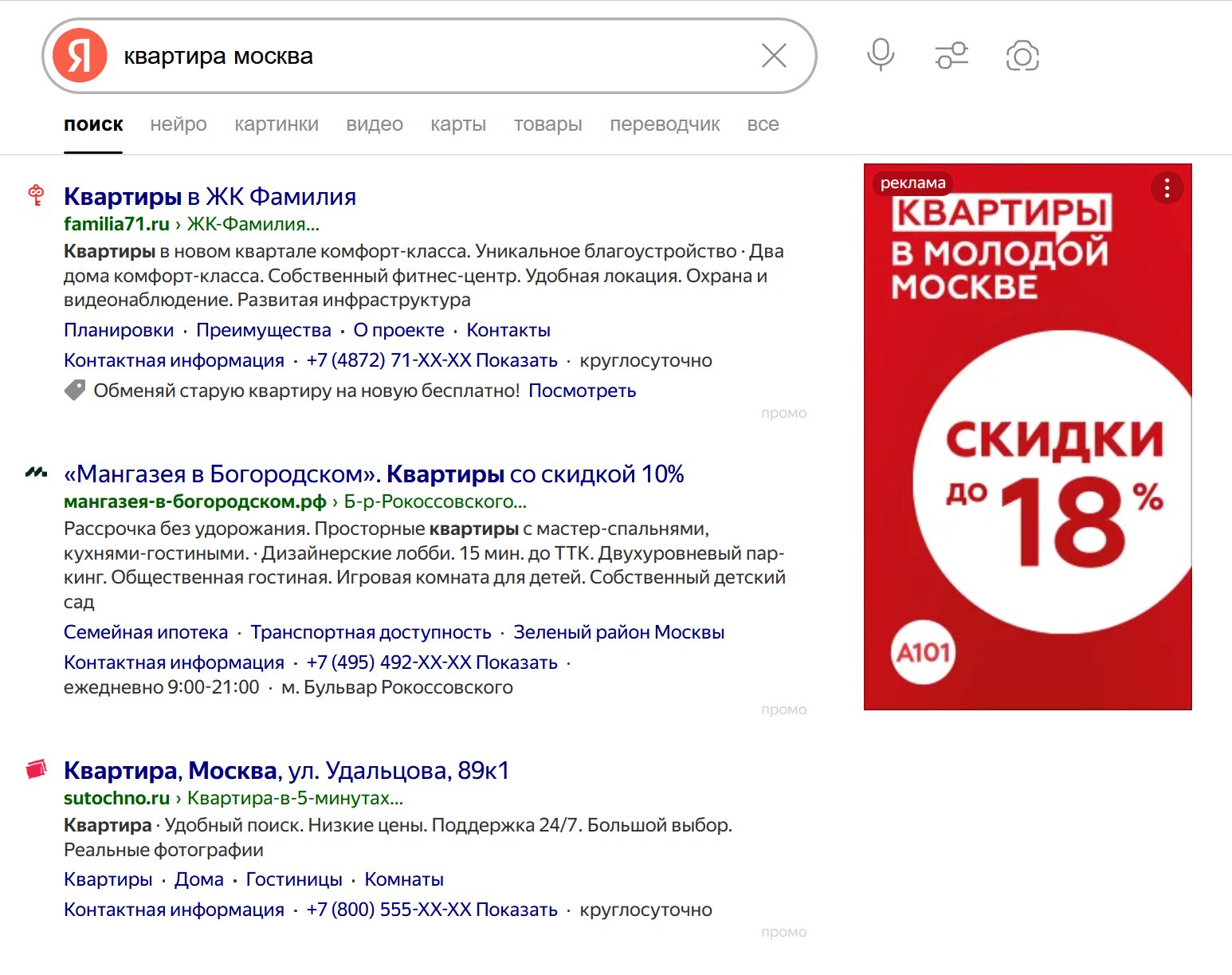1232x975 pixels.
Task: Click the Мангазея site favicon
Action: pyautogui.click(x=36, y=473)
